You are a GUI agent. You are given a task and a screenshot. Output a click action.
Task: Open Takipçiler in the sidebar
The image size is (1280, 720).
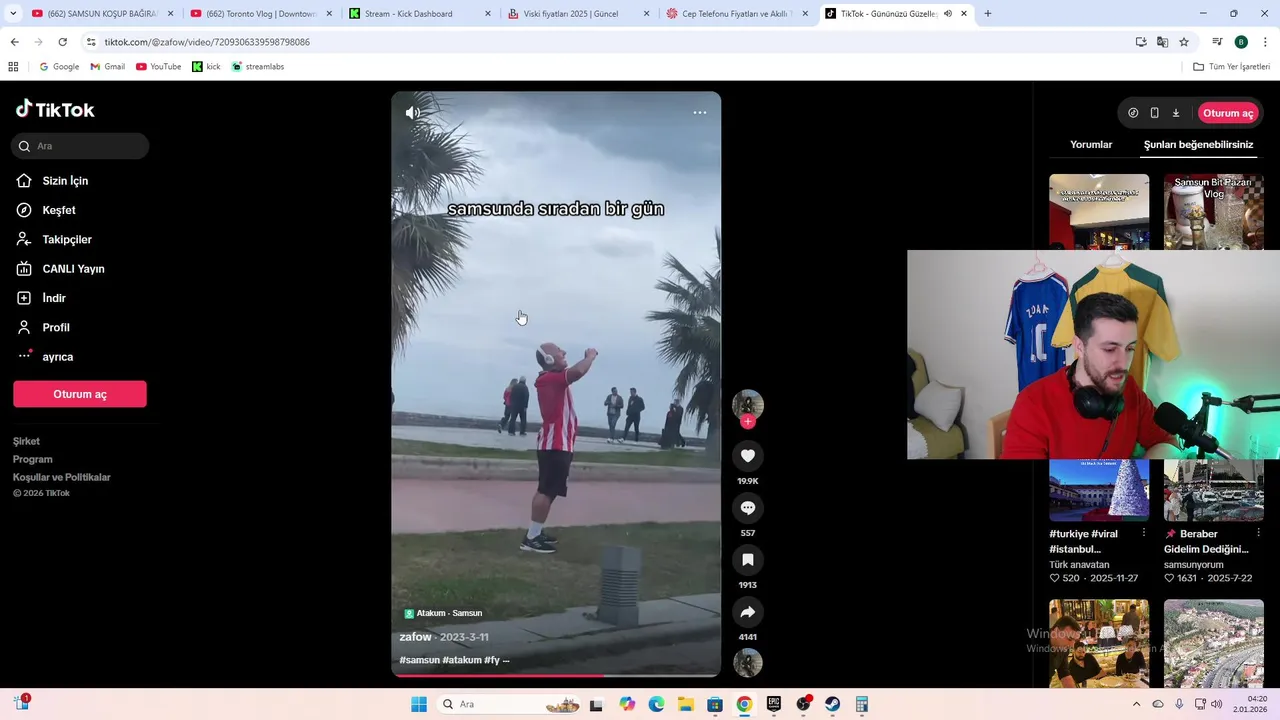point(67,239)
